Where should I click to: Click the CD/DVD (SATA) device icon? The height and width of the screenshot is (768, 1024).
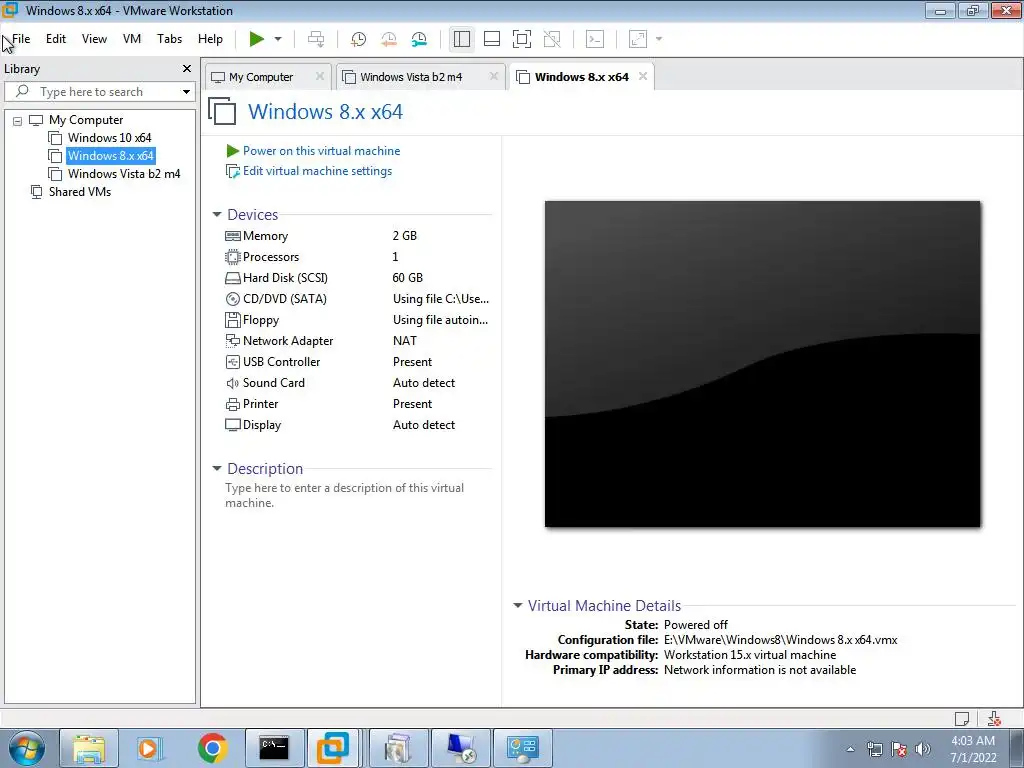point(232,299)
